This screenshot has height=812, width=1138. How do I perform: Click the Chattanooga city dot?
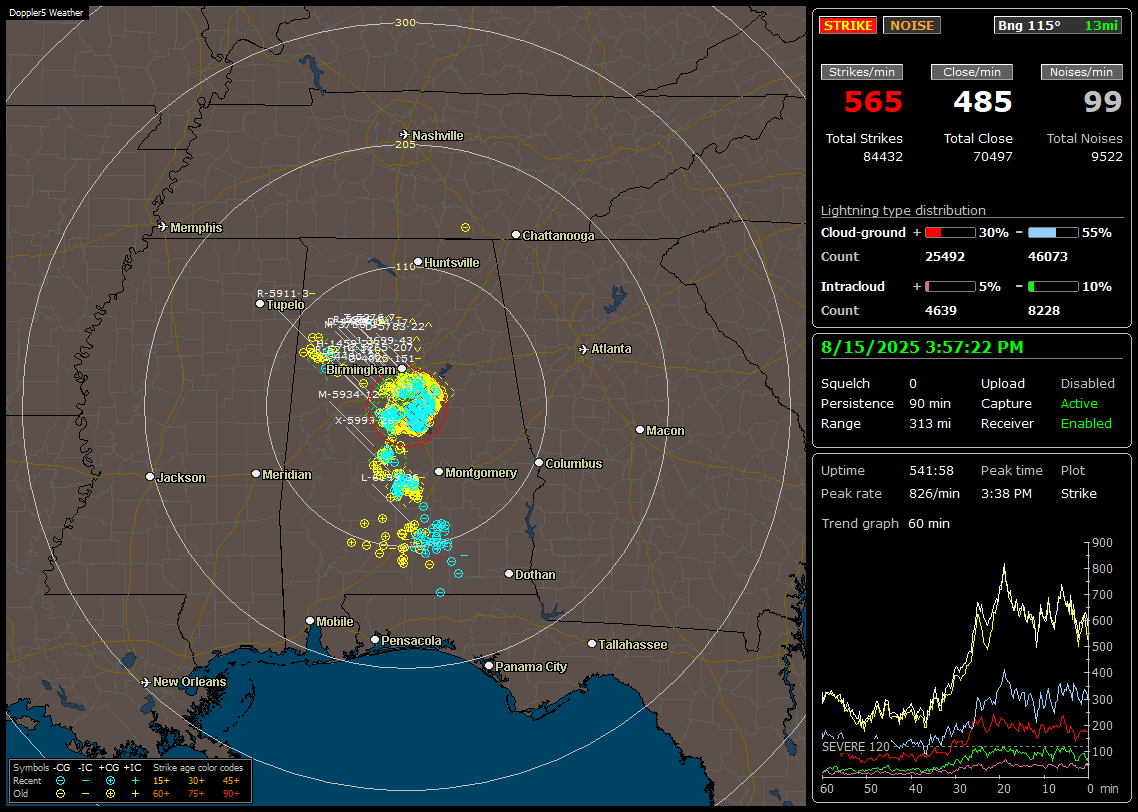tap(516, 235)
